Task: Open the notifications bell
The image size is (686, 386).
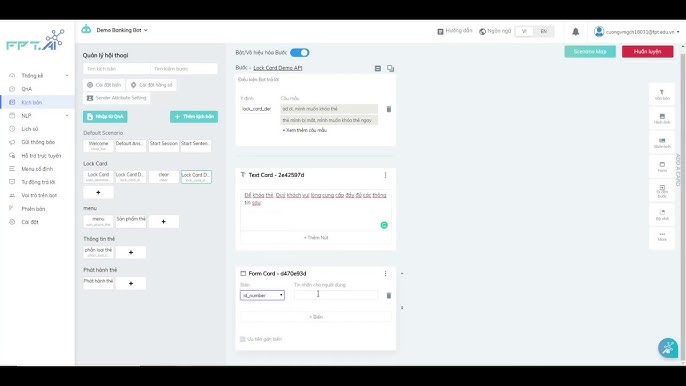Action: [575, 32]
